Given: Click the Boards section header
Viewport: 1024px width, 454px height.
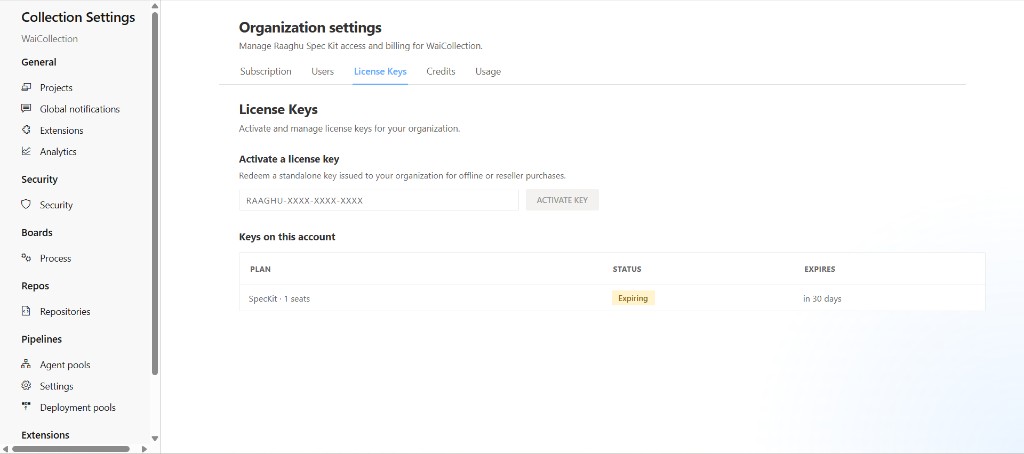Looking at the screenshot, I should (x=37, y=233).
